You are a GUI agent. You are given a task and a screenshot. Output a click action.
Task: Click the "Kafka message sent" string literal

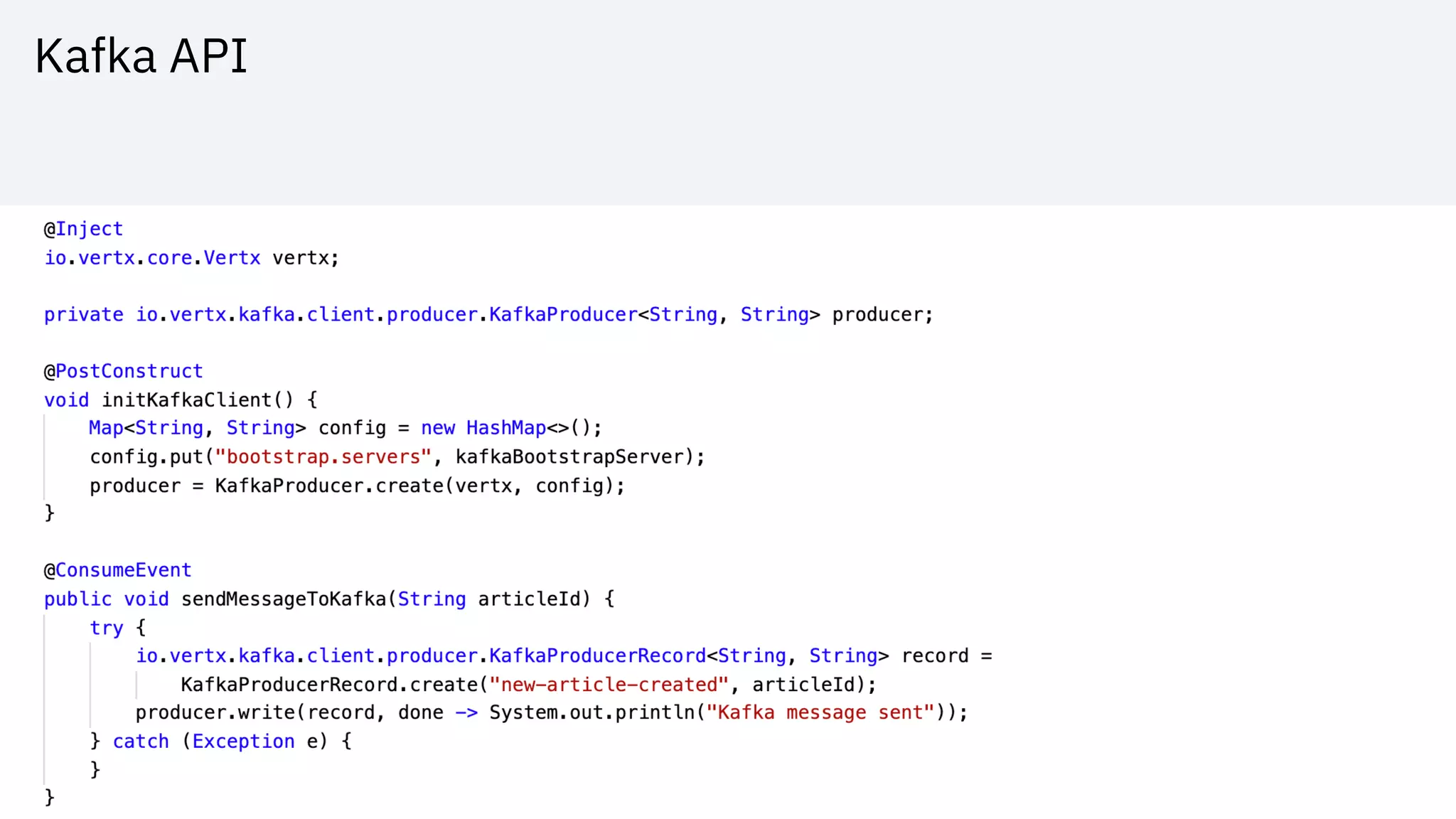pos(820,712)
